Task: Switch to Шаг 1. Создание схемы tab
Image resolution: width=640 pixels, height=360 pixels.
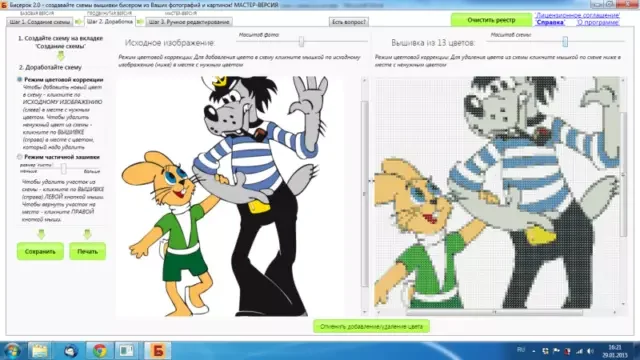Action: (40, 22)
